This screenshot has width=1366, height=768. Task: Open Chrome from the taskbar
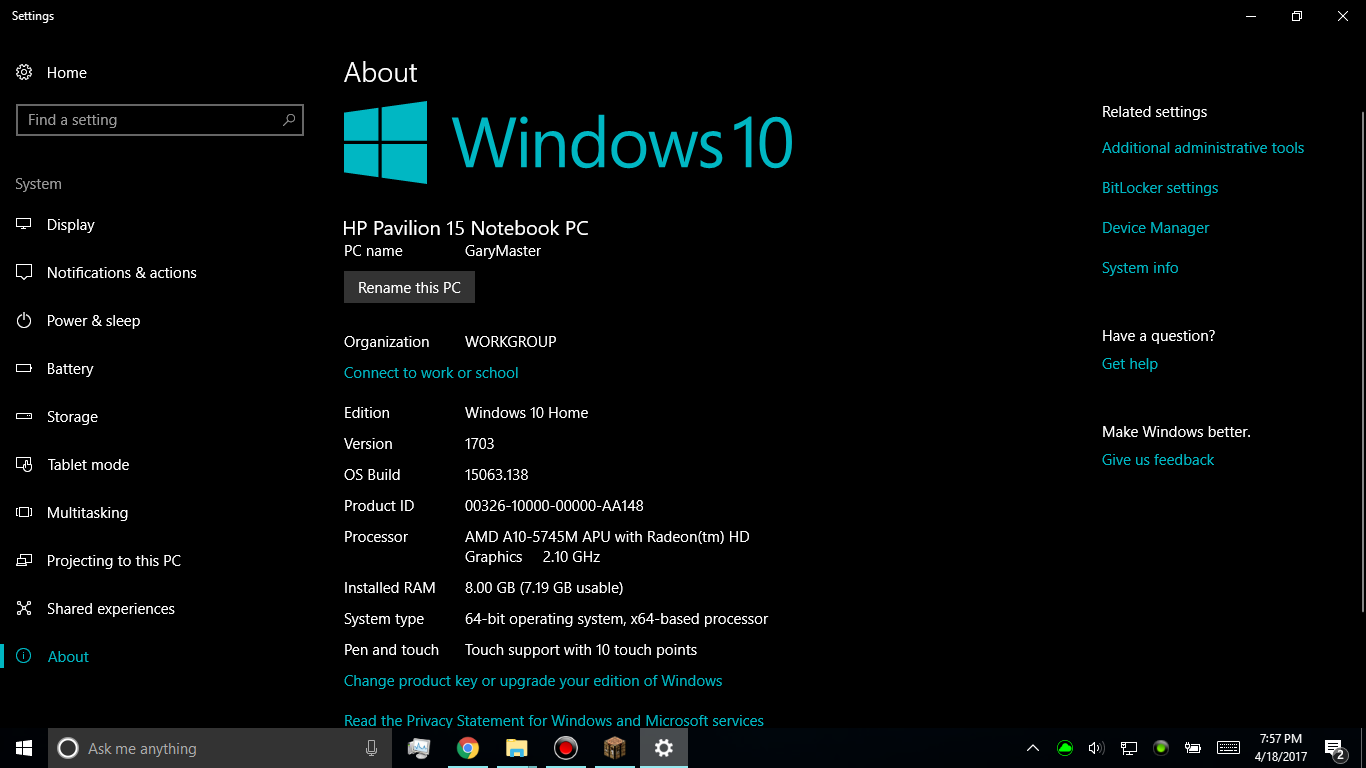[467, 748]
